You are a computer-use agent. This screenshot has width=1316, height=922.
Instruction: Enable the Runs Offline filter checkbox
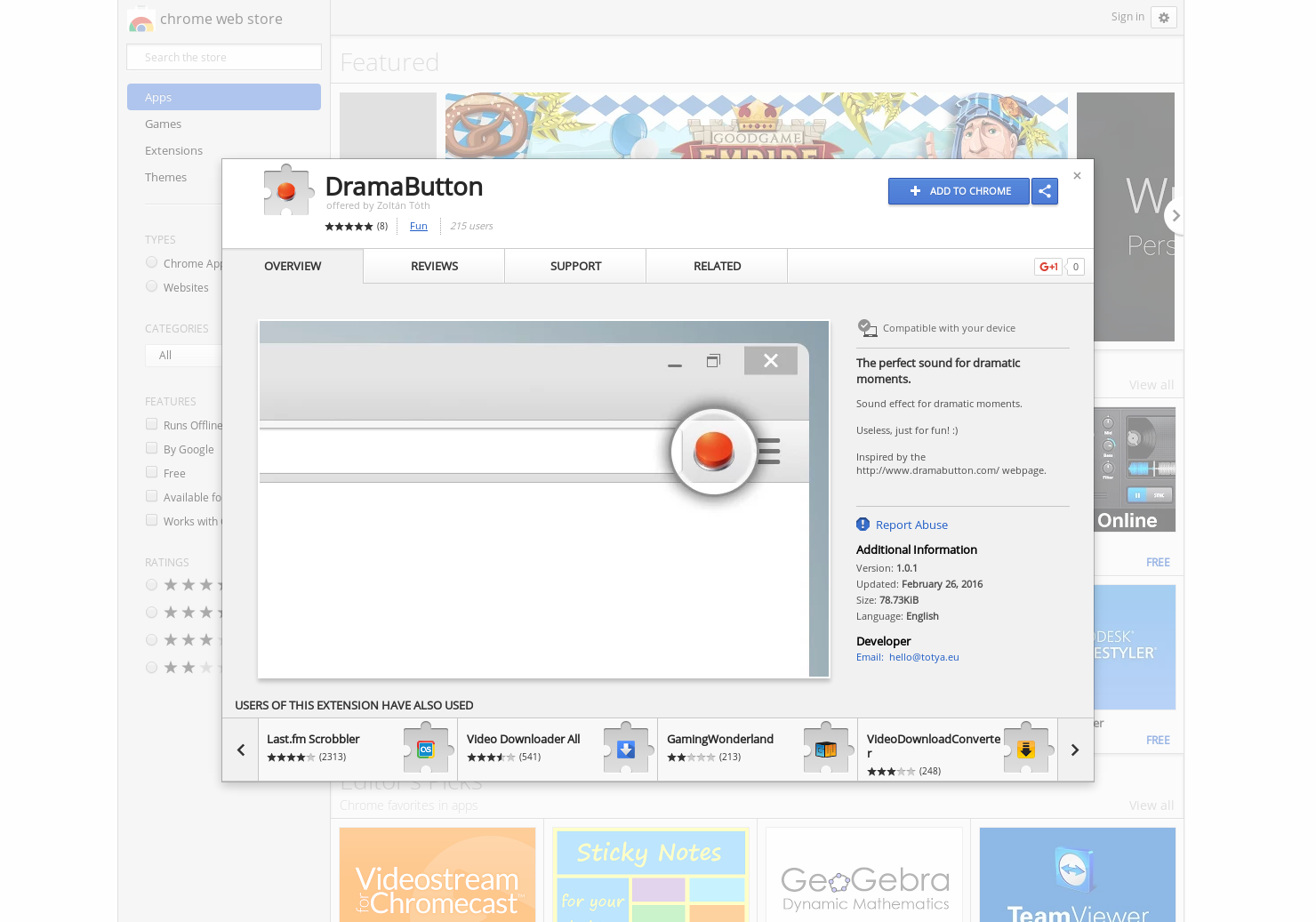coord(151,424)
